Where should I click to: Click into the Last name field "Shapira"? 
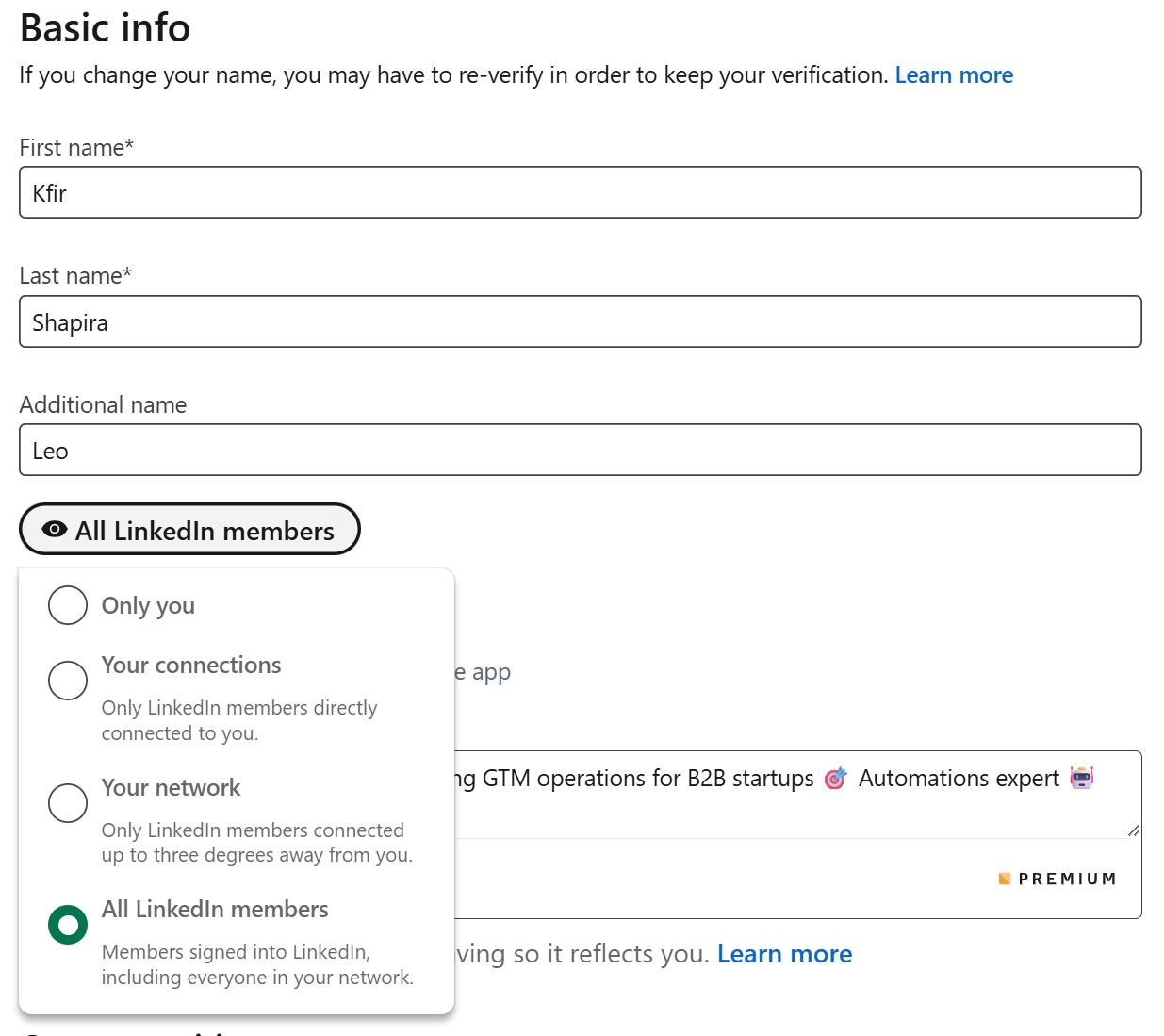[581, 322]
